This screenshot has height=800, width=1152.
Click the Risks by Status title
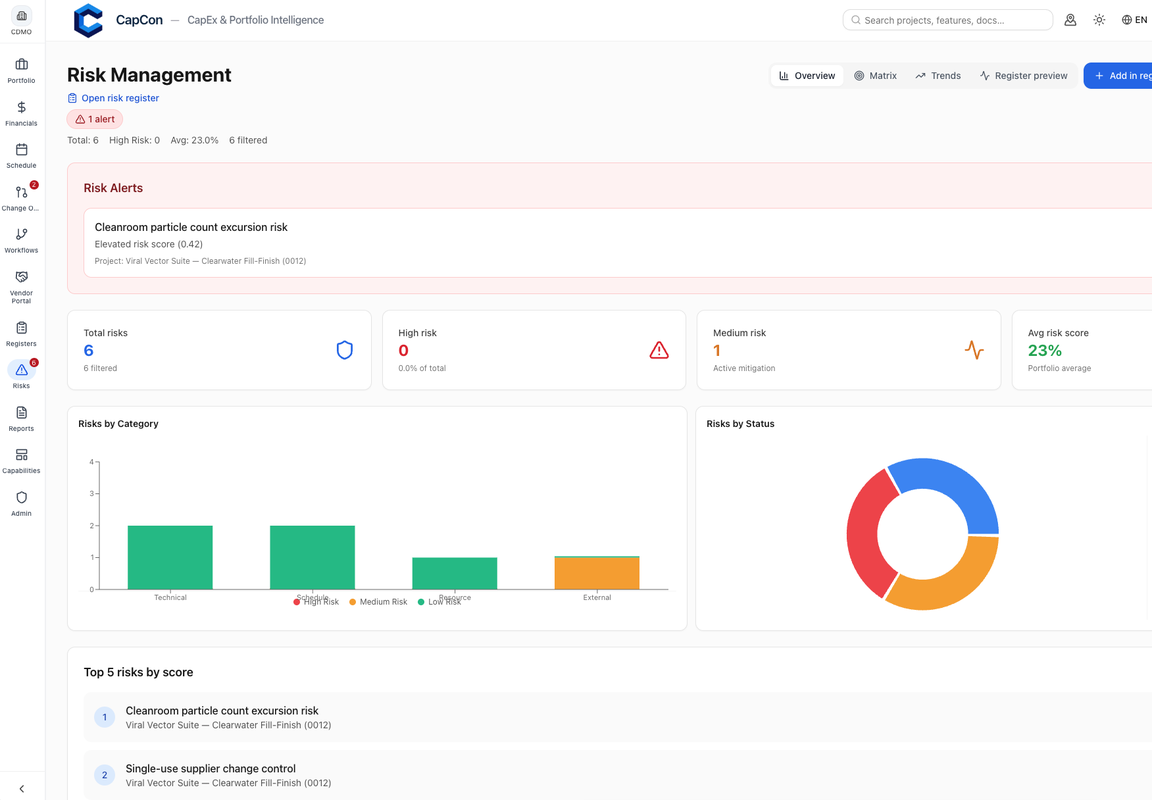click(x=740, y=424)
